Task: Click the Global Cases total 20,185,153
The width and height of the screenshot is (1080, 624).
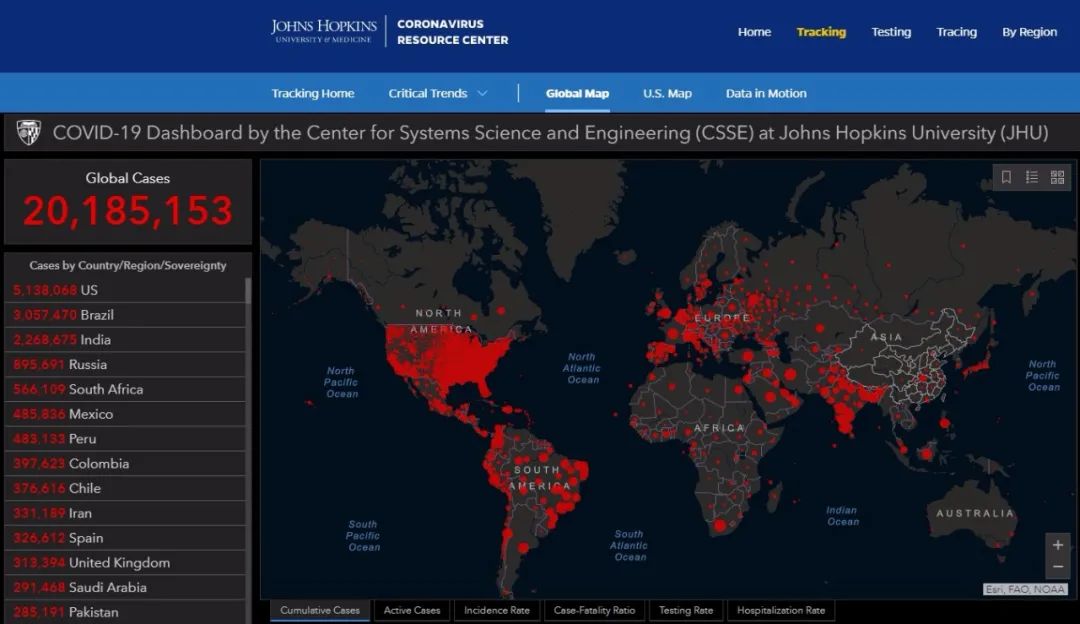Action: coord(128,211)
